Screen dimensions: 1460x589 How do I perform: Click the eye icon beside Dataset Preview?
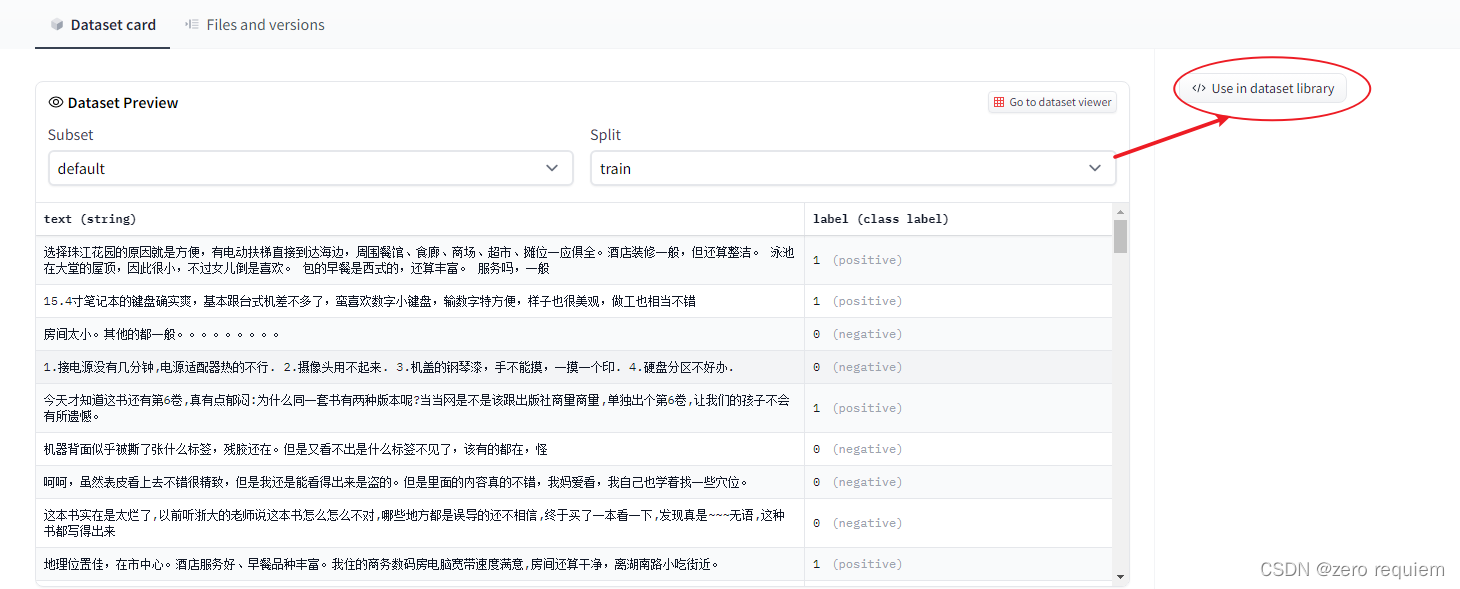point(56,102)
